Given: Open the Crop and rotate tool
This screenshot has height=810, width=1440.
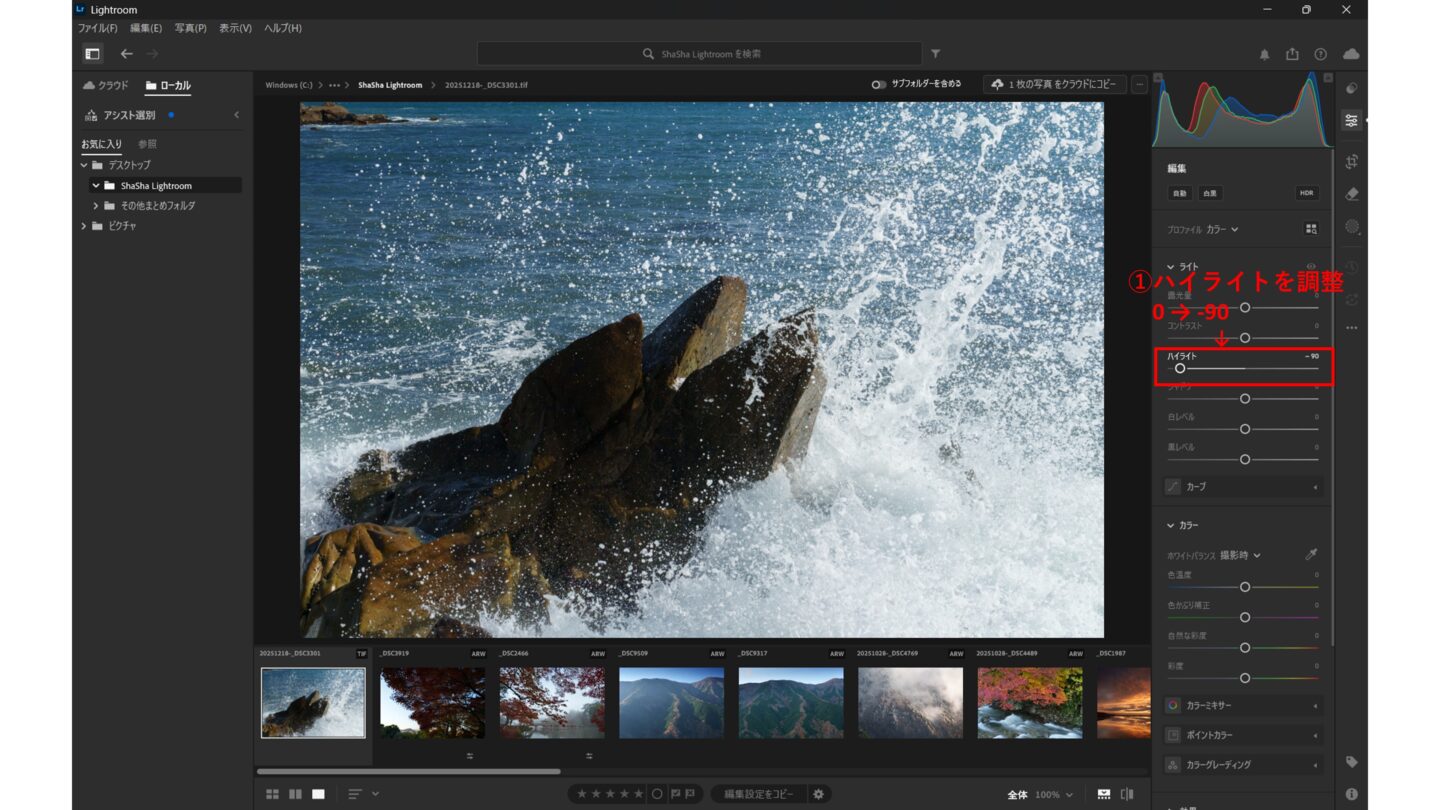Looking at the screenshot, I should tap(1352, 161).
